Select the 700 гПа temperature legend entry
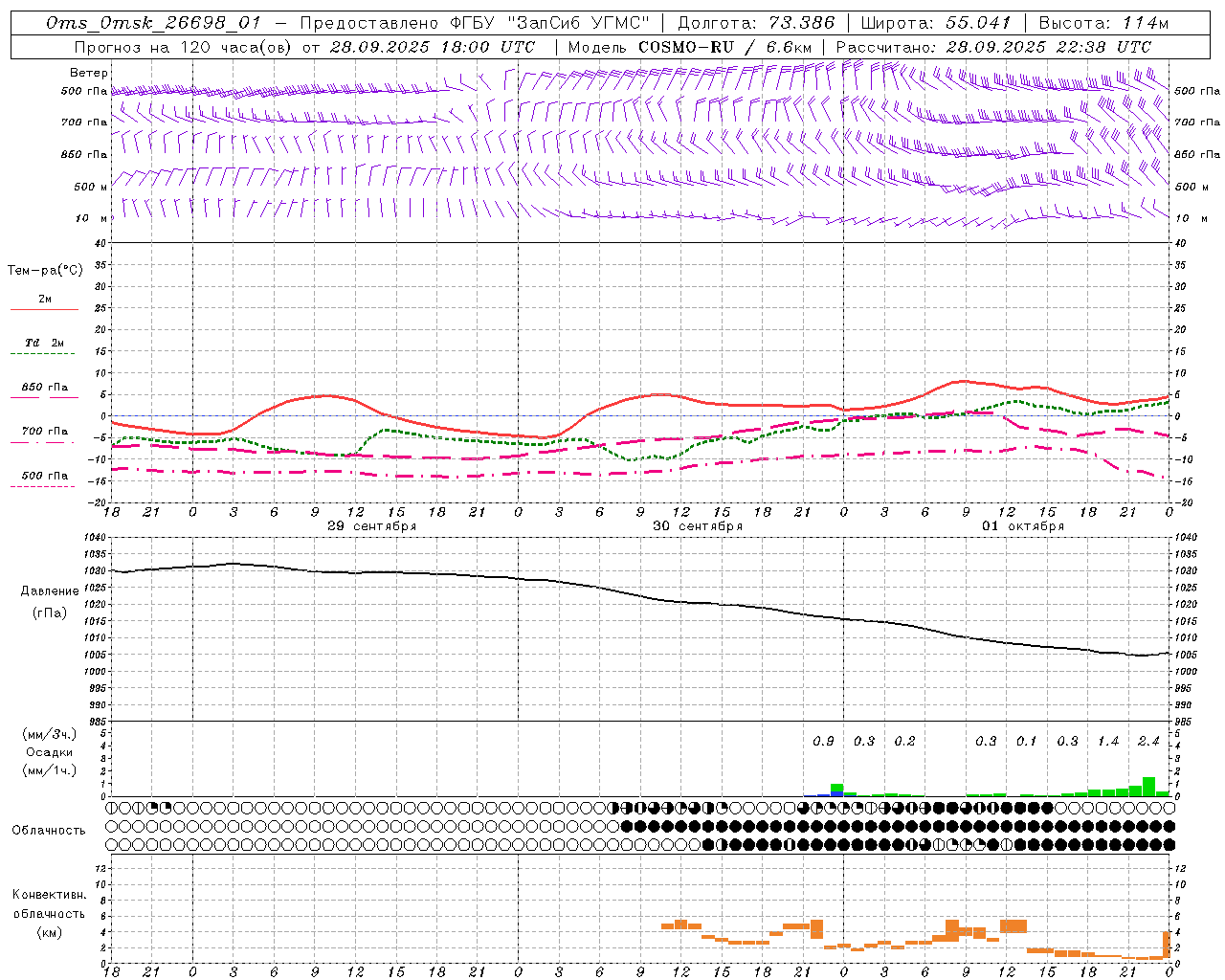Image resolution: width=1225 pixels, height=980 pixels. [x=45, y=432]
